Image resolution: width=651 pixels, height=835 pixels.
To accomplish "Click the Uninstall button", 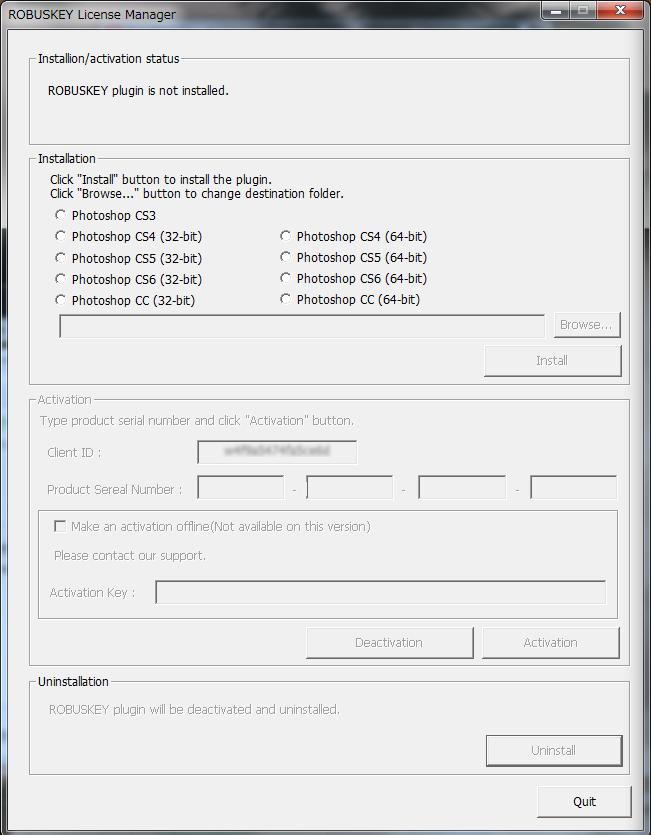I will (554, 751).
